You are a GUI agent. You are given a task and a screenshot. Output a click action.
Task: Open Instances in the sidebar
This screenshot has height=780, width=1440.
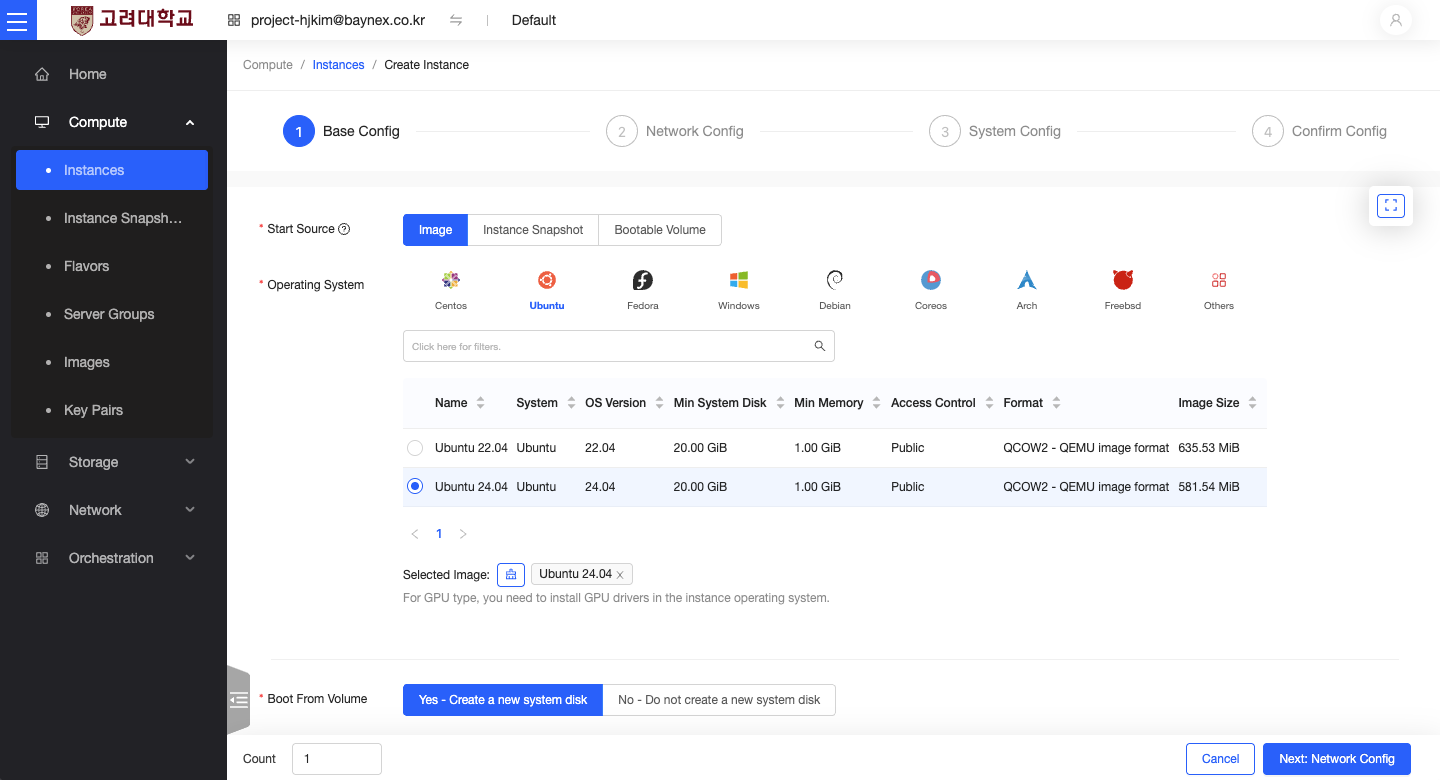click(112, 170)
